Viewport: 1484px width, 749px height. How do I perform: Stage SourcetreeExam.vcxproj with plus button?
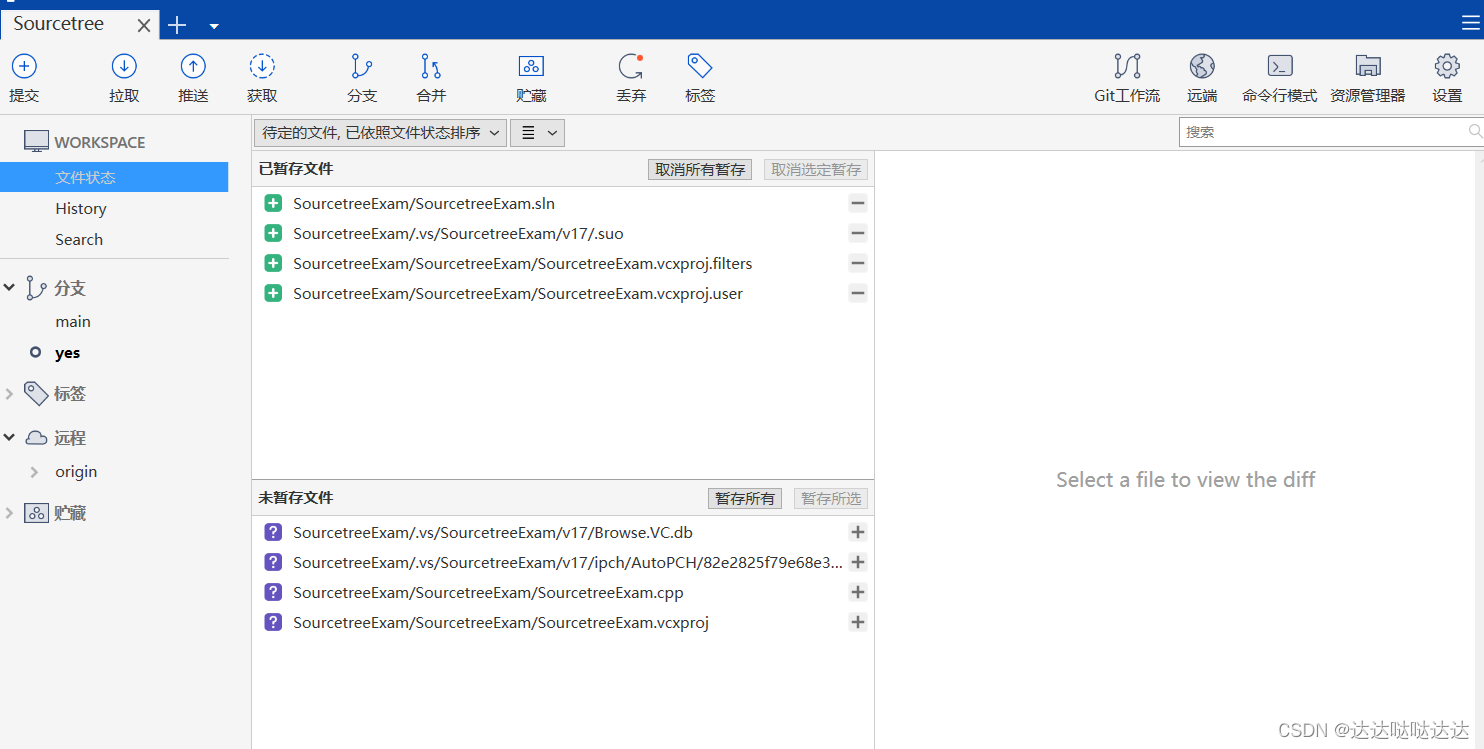pos(857,622)
